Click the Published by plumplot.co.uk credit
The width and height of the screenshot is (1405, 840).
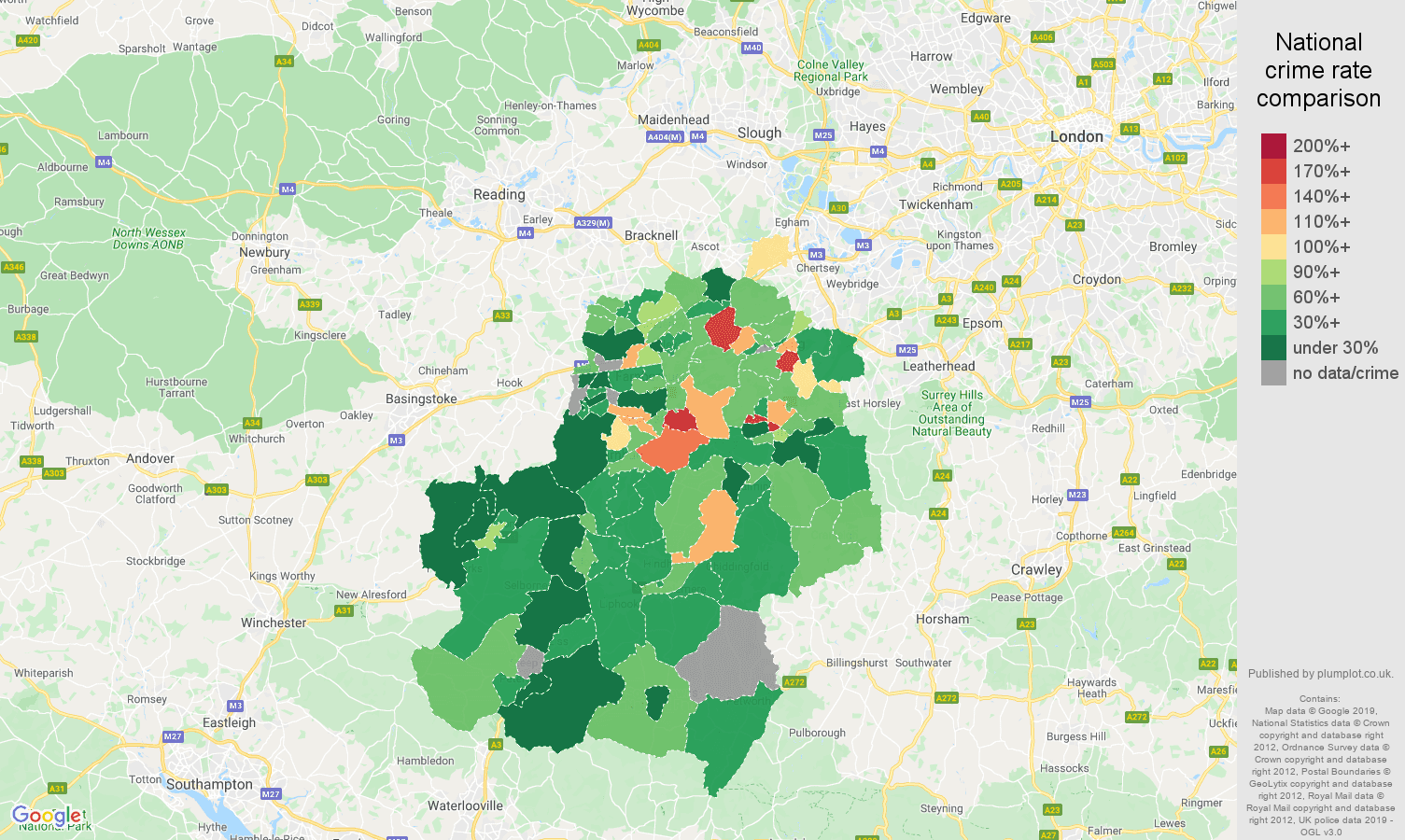coord(1320,673)
